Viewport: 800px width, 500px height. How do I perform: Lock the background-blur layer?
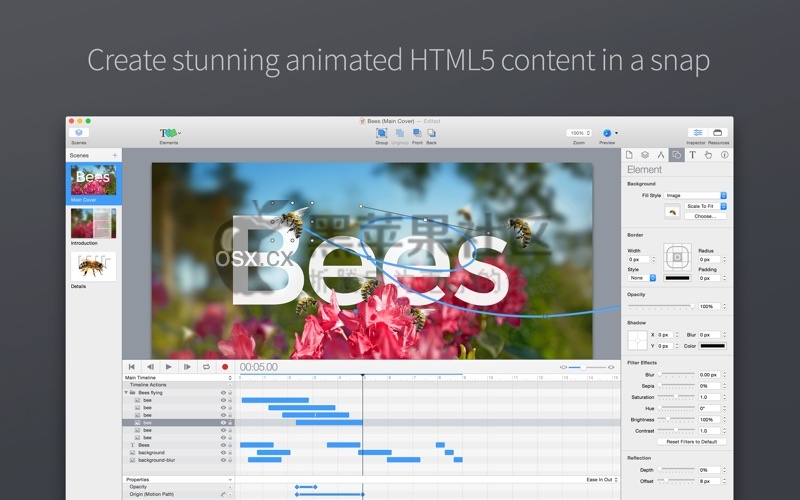click(230, 460)
